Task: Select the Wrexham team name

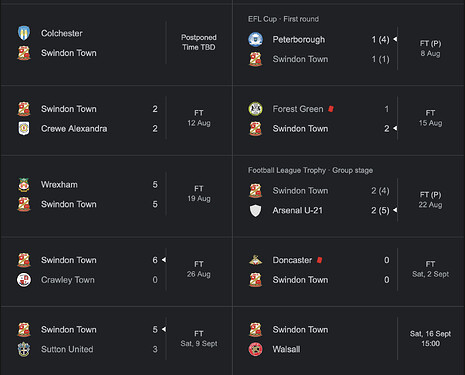Action: click(59, 184)
